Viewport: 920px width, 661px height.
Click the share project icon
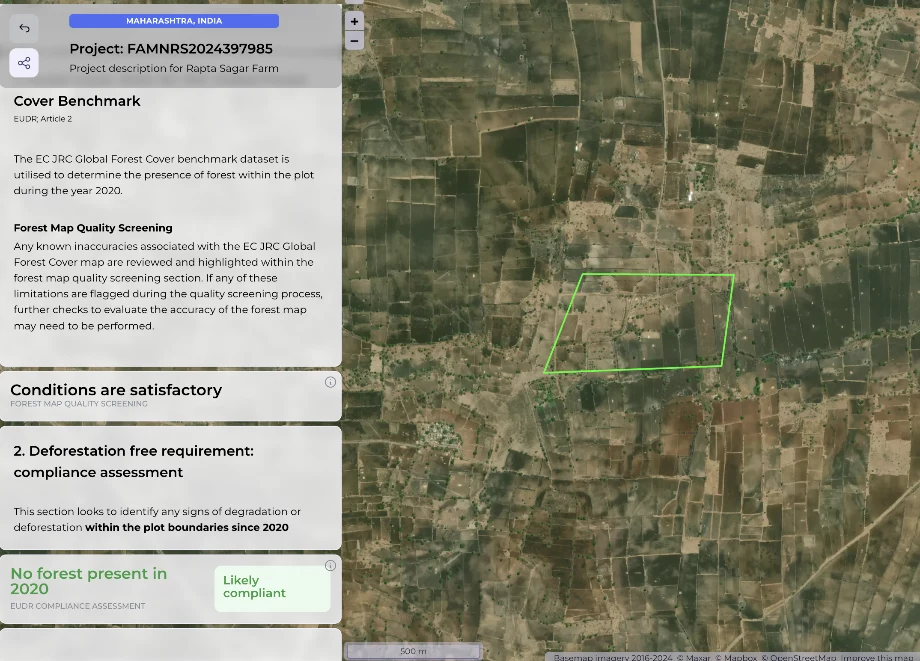(x=24, y=63)
